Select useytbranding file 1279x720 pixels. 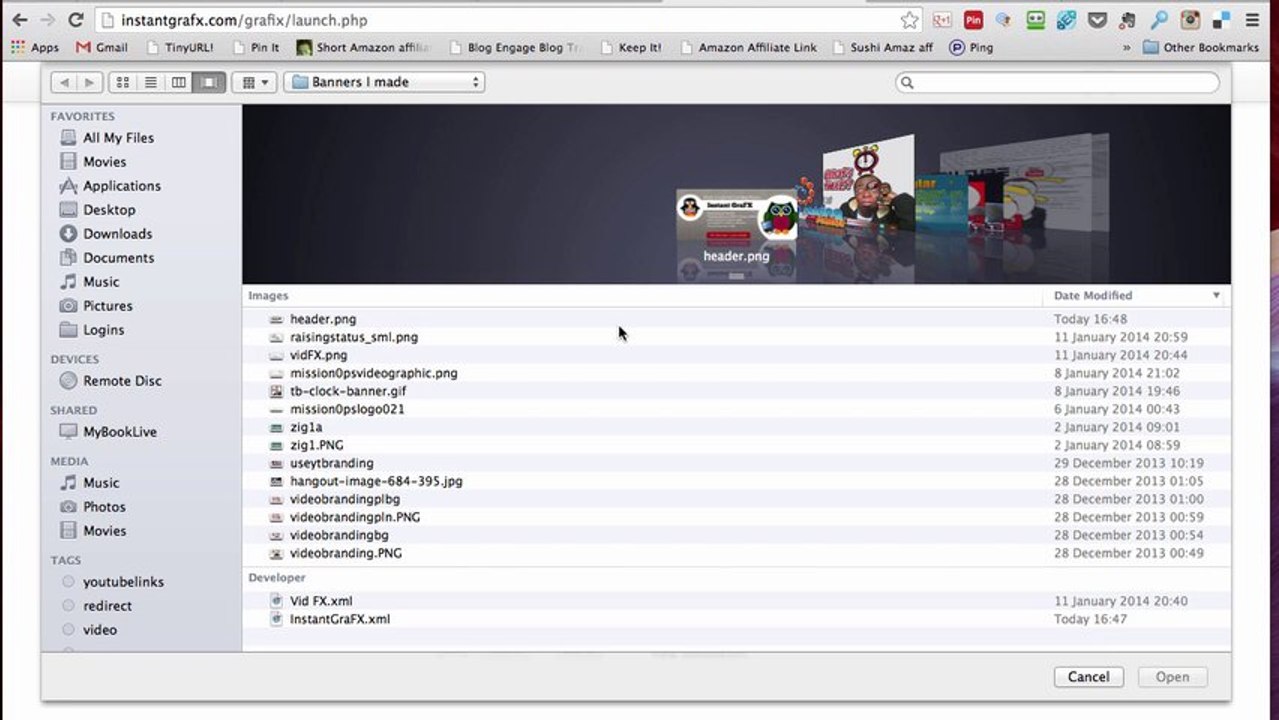click(736, 463)
